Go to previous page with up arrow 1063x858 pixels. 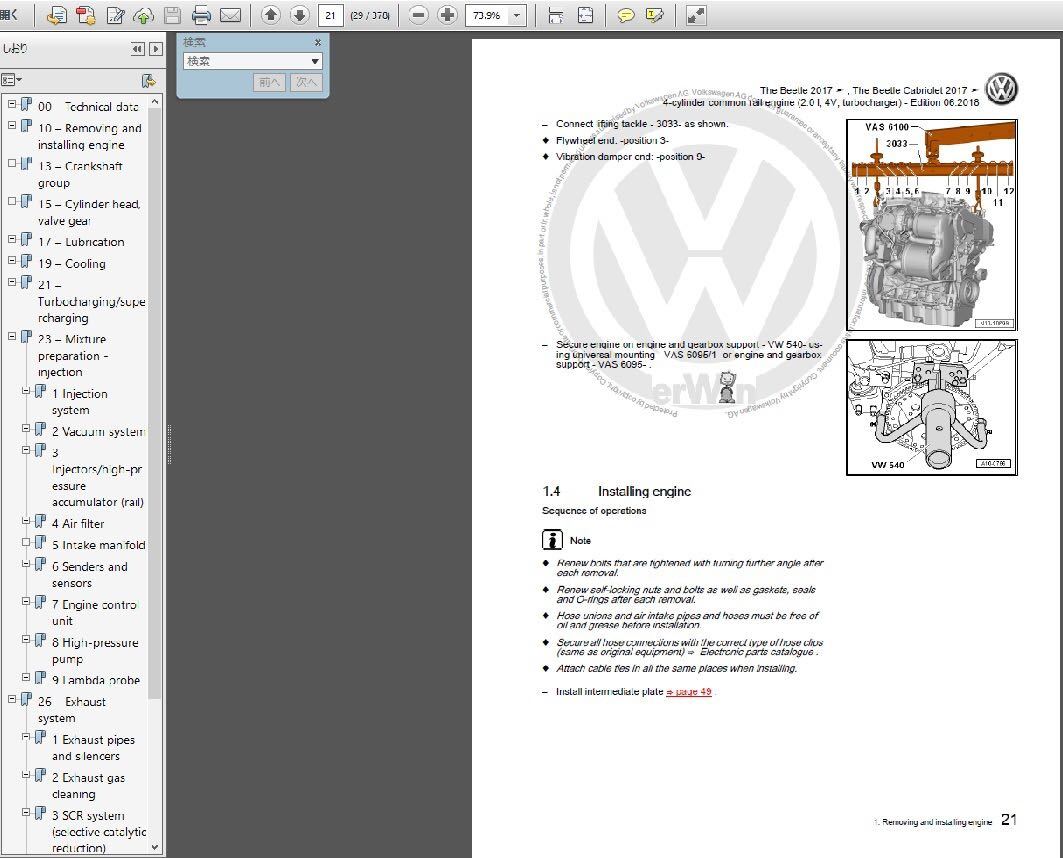[270, 15]
